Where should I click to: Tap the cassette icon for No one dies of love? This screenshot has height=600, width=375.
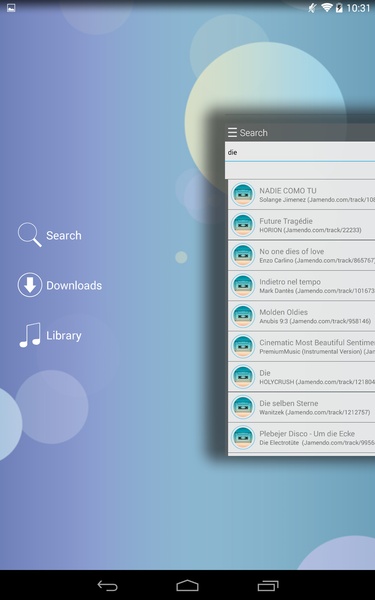(243, 255)
